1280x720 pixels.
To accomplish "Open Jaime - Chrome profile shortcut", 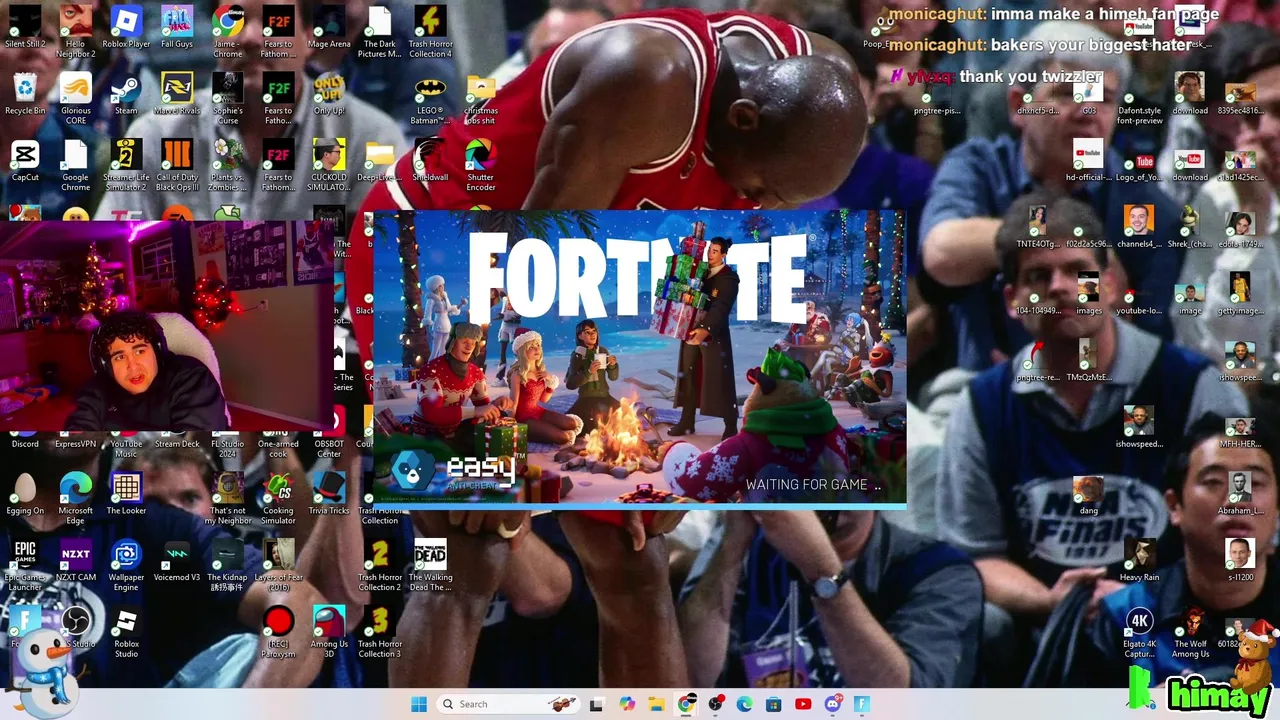I will [228, 30].
